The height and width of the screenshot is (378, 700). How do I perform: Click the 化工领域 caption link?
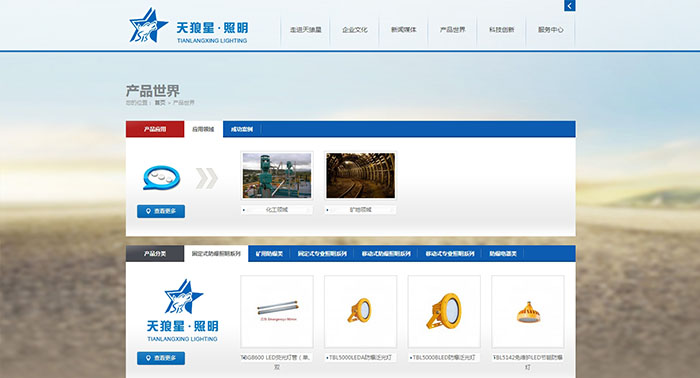point(277,209)
